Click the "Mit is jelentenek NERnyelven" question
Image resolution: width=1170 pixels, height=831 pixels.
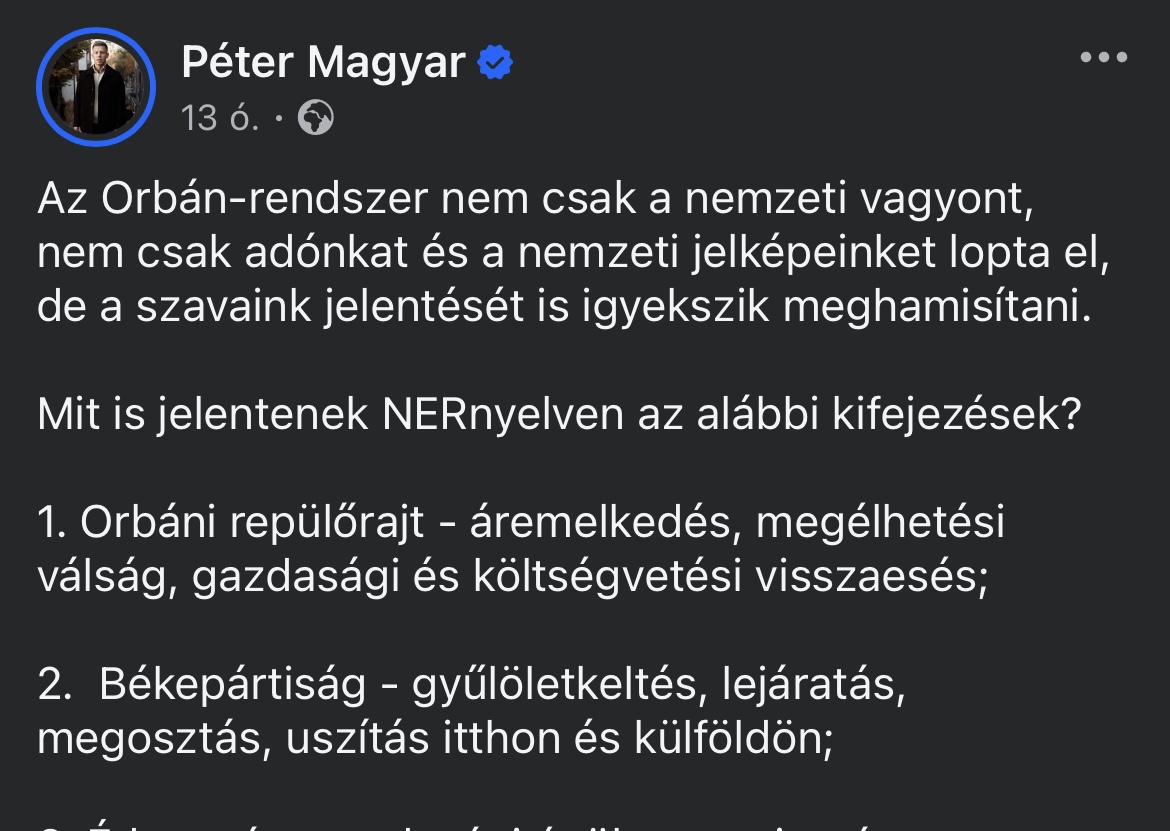pyautogui.click(x=559, y=414)
